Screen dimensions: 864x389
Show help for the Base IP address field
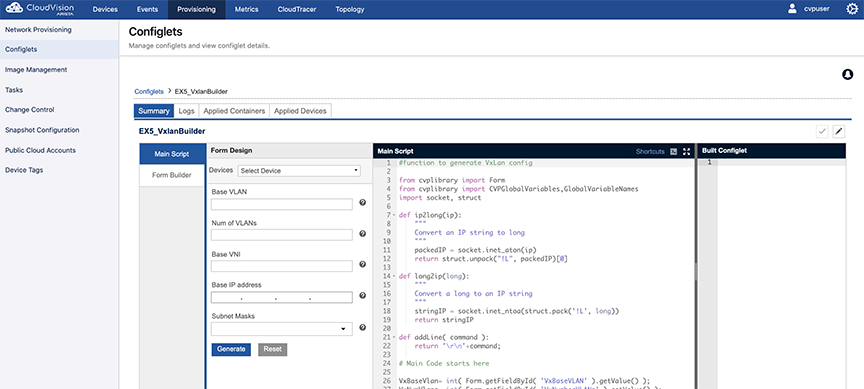pos(363,295)
